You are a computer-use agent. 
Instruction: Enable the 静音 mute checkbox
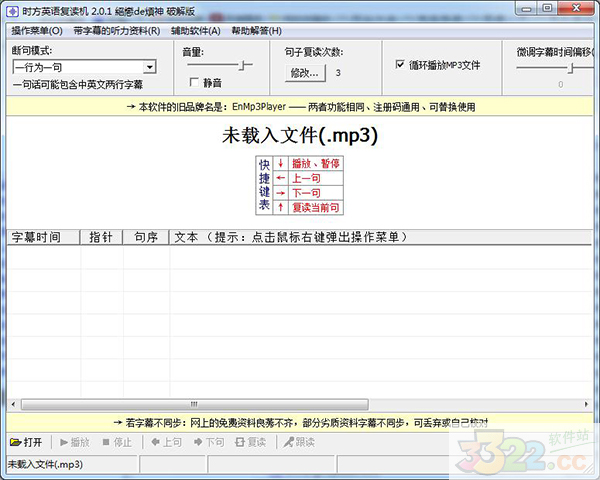click(194, 82)
